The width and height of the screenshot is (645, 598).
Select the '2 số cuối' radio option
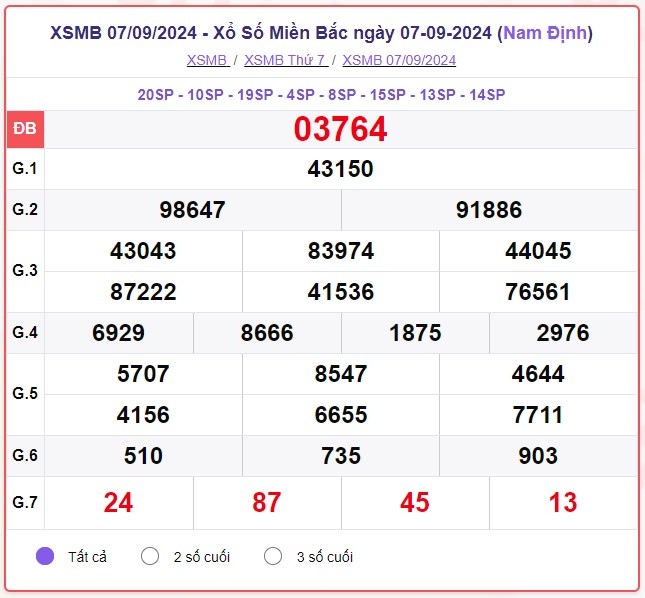click(x=150, y=556)
